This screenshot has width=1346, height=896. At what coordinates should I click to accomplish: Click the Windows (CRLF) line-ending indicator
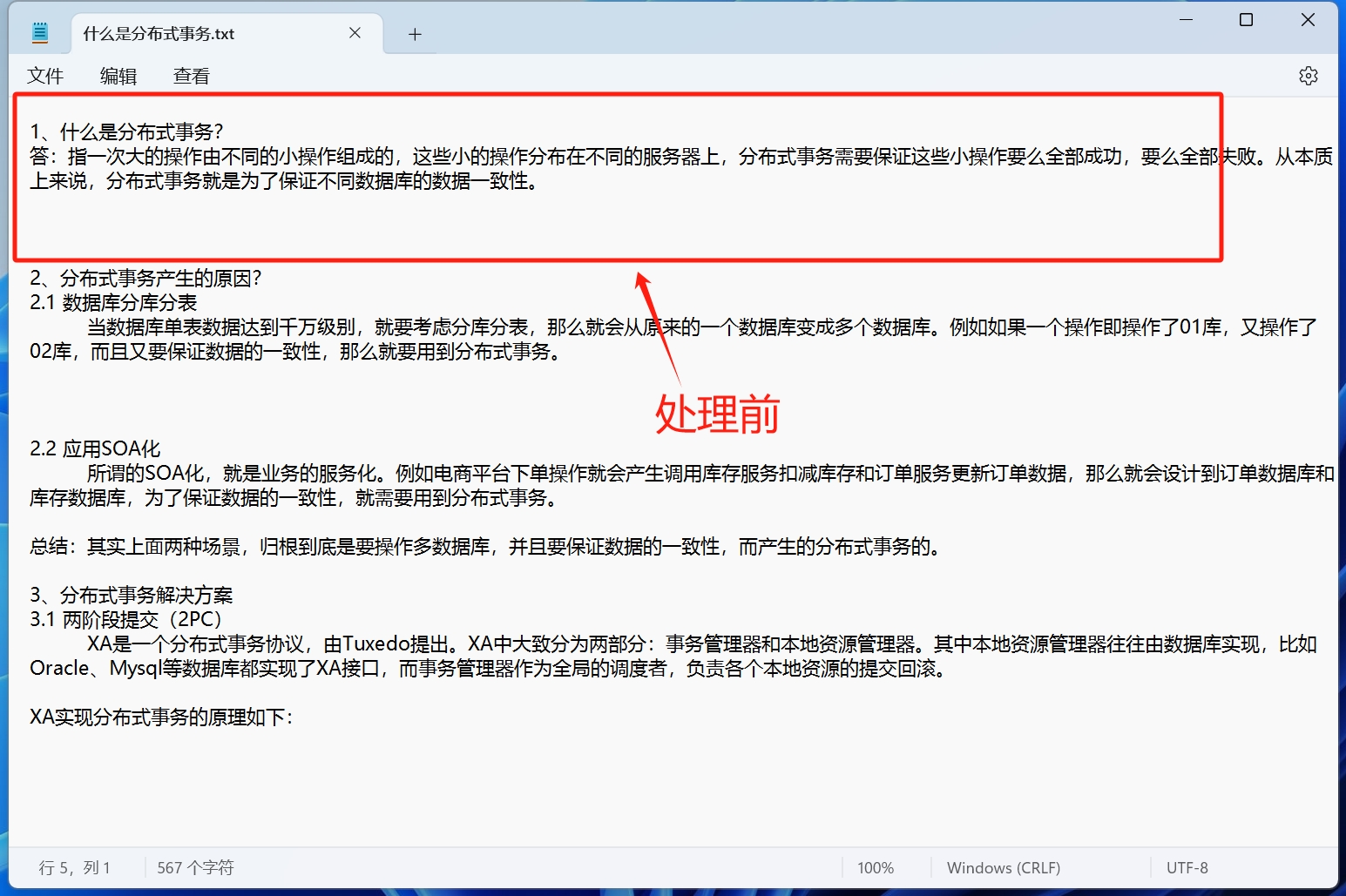tap(1003, 867)
